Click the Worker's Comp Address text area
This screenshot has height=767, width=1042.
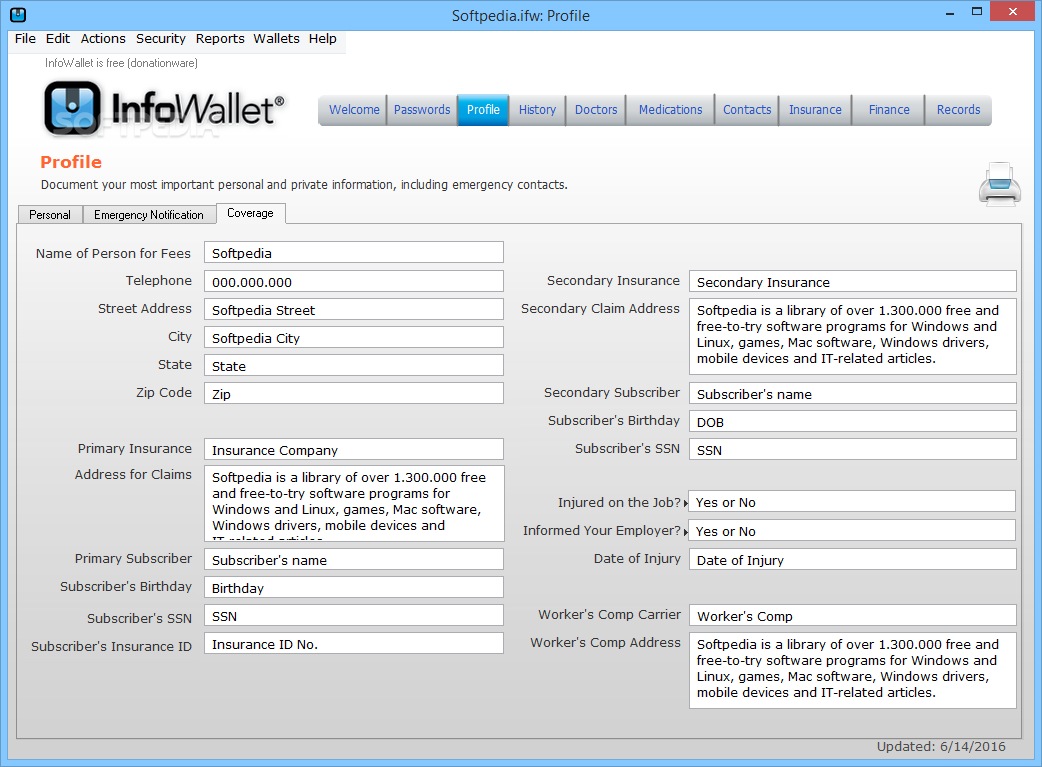click(853, 671)
